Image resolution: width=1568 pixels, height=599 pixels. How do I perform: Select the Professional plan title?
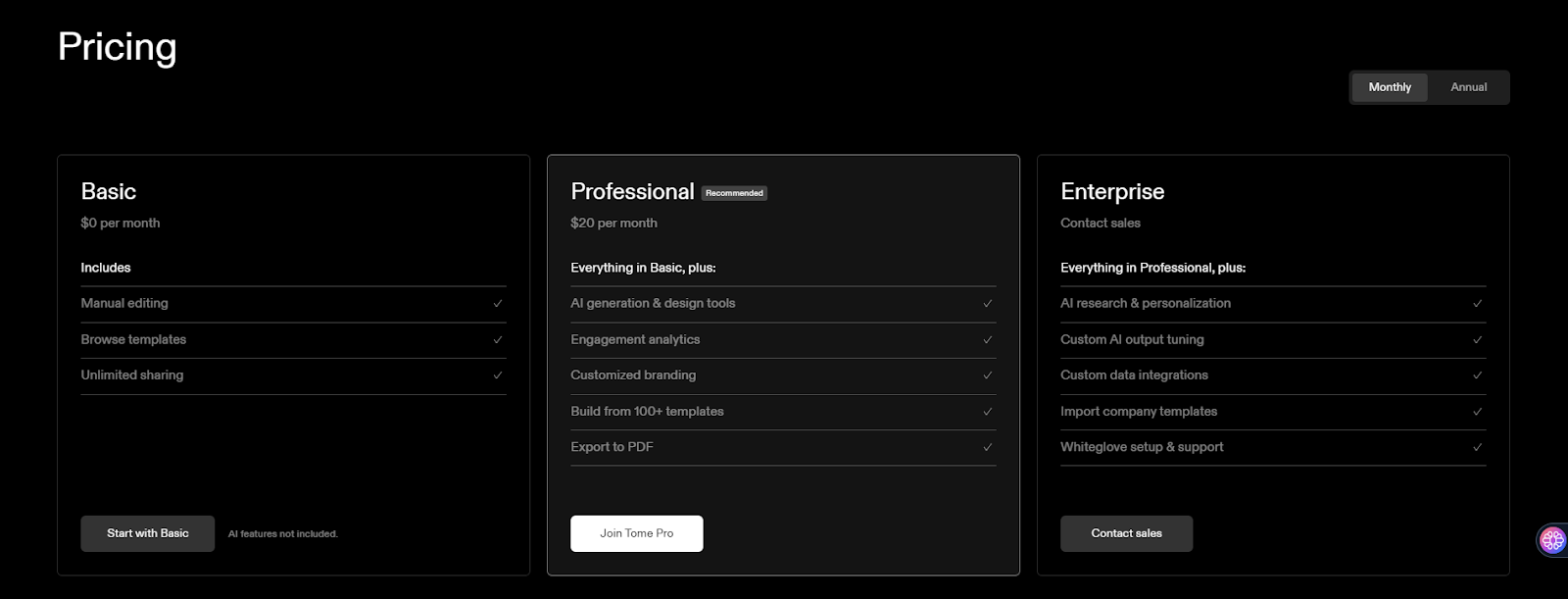pyautogui.click(x=632, y=191)
